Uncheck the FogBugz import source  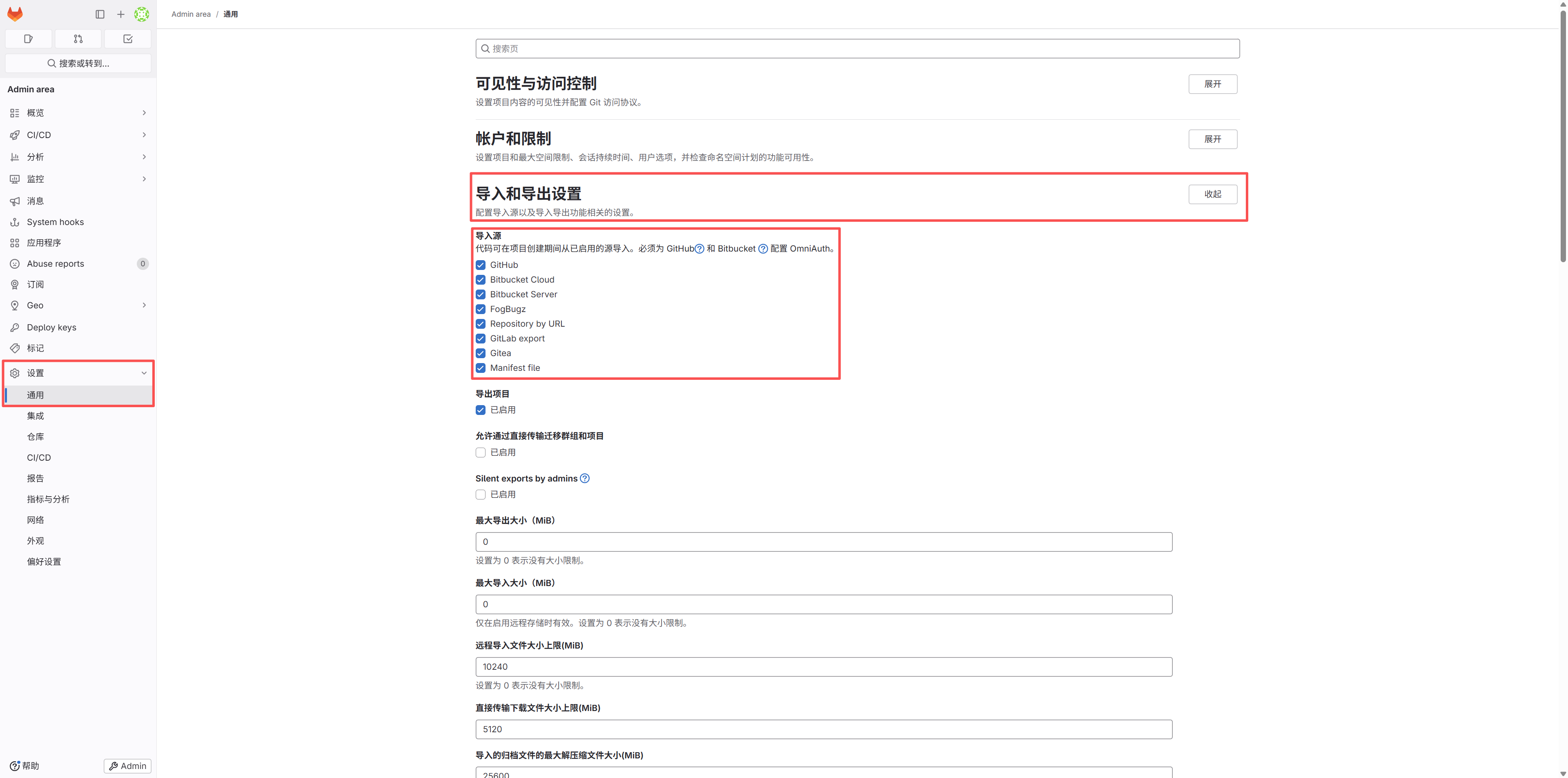click(480, 309)
